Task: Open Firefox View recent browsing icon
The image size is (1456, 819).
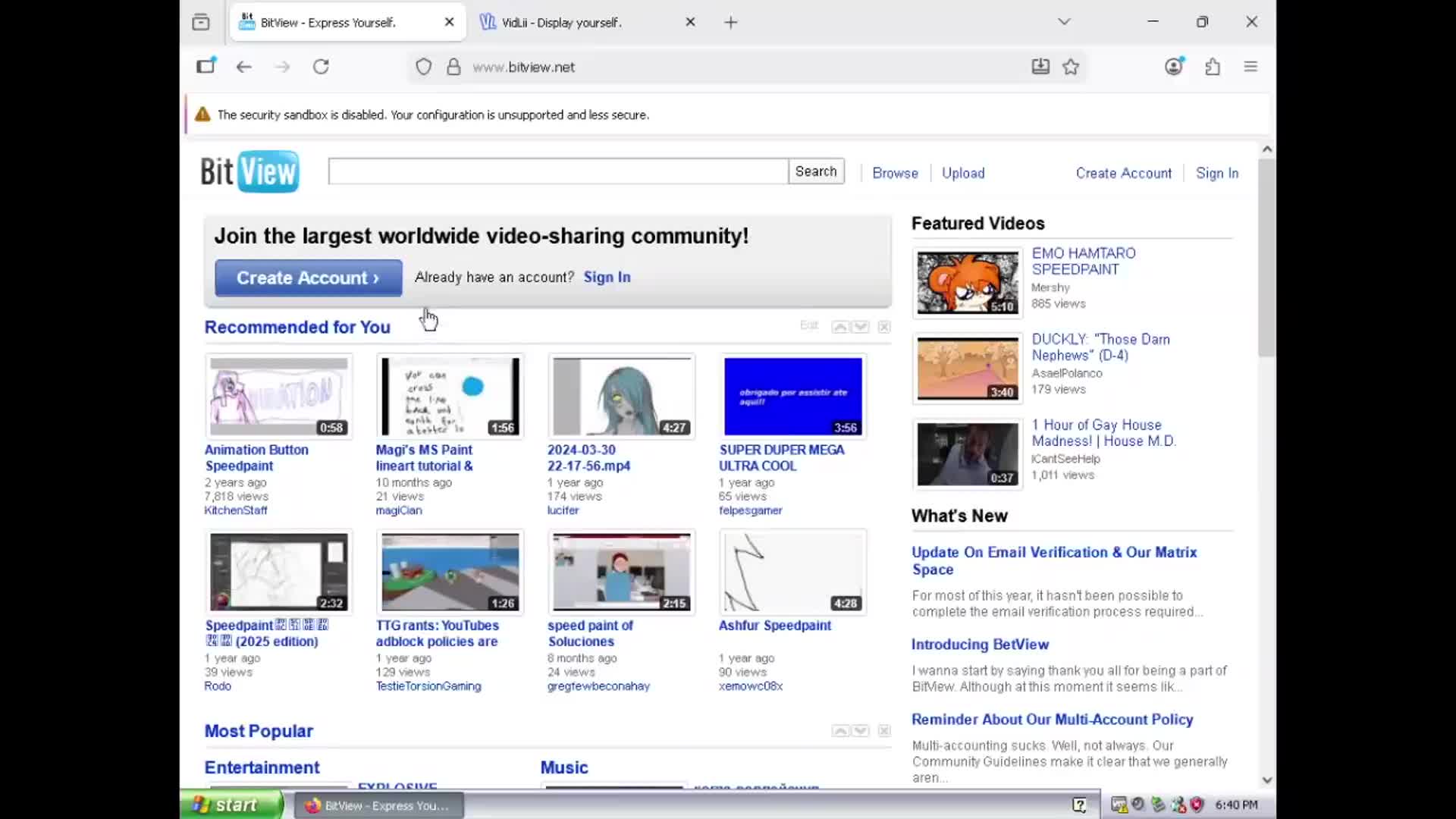Action: click(201, 22)
